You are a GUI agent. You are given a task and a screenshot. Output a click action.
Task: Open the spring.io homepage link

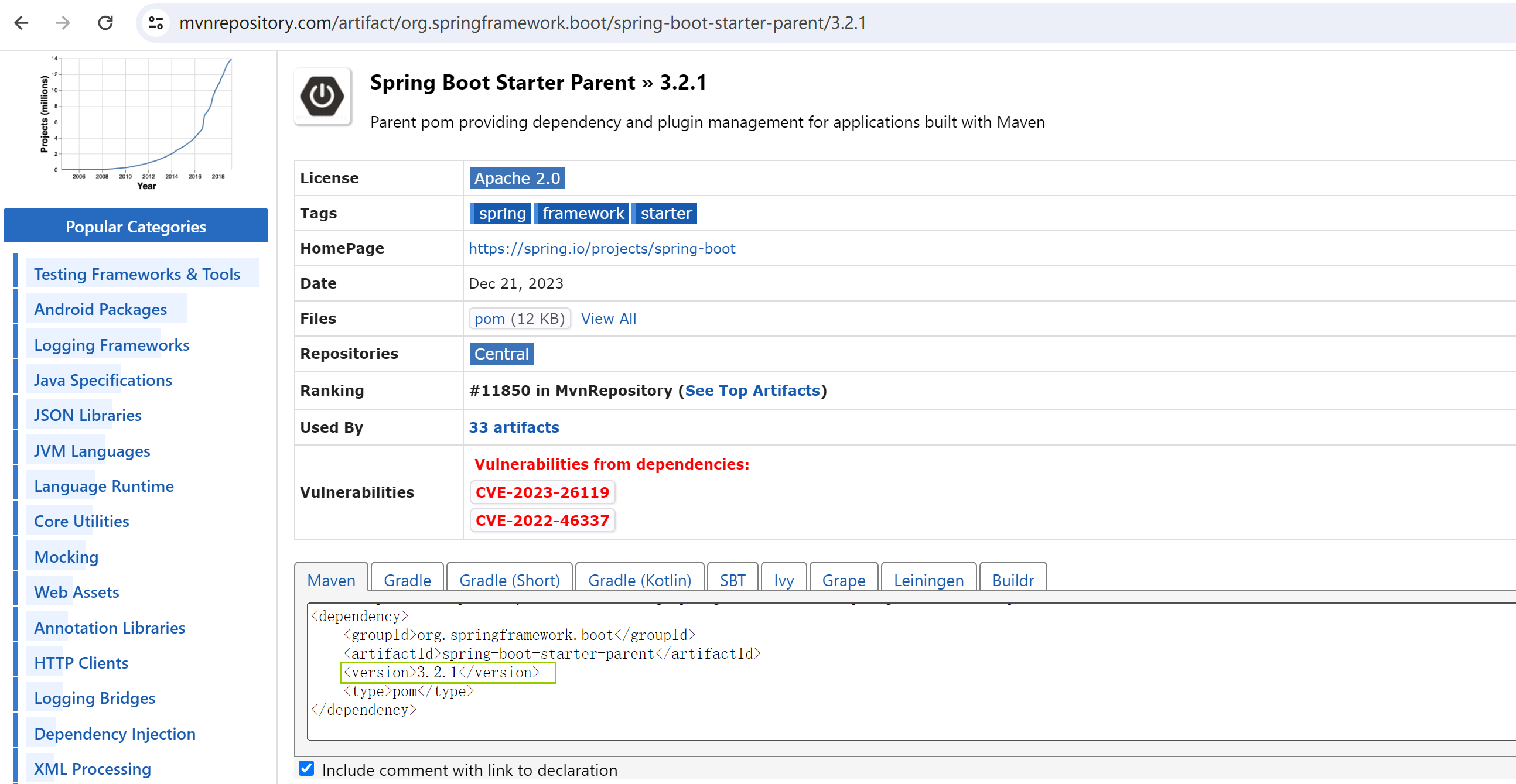[x=602, y=248]
